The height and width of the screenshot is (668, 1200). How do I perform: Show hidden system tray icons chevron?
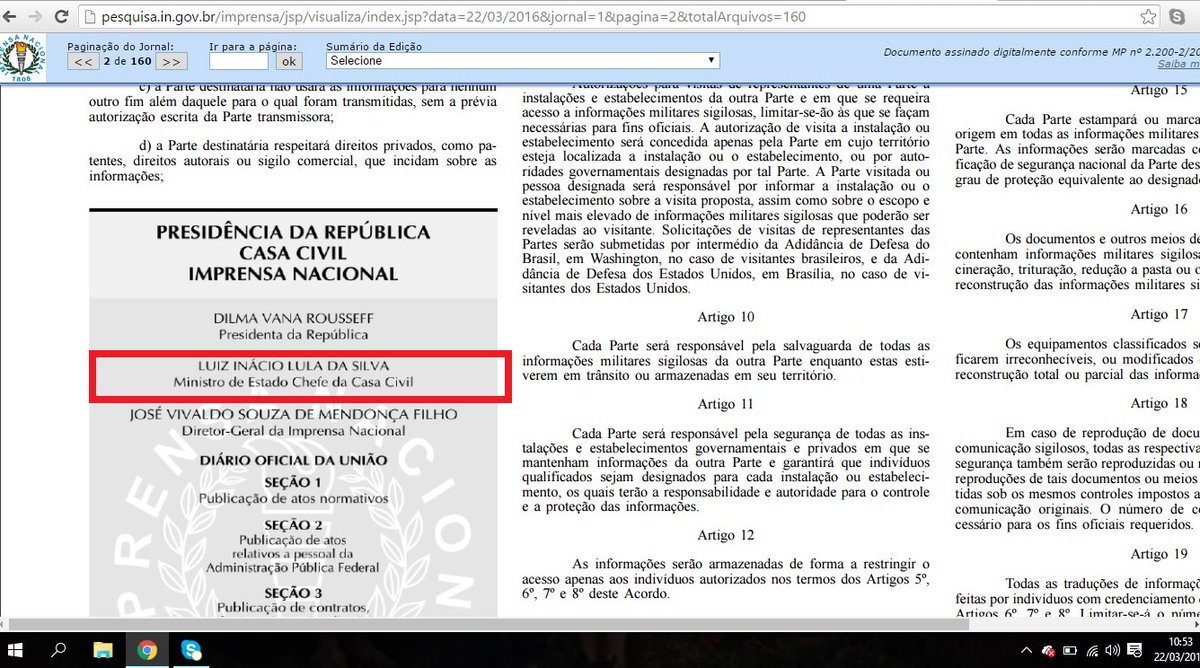point(1025,651)
